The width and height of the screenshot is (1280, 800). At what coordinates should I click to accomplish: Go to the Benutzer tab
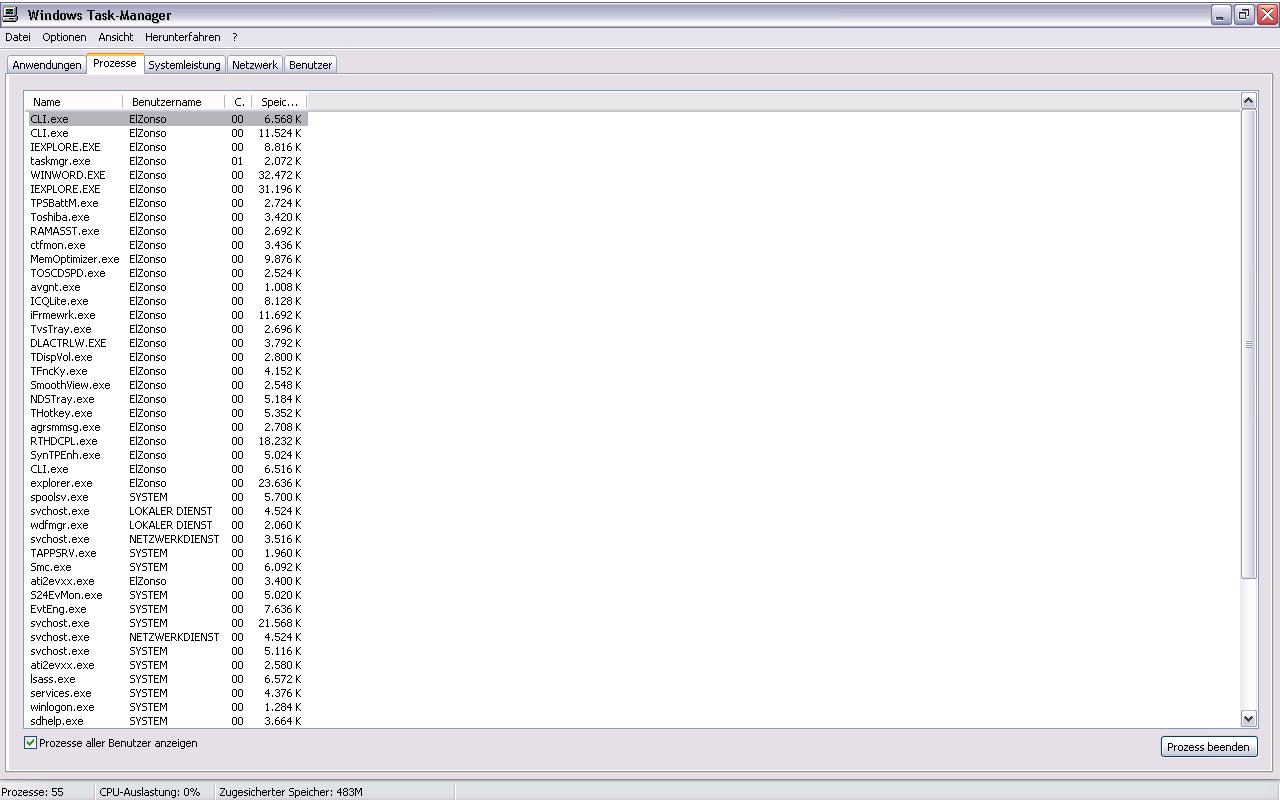310,65
